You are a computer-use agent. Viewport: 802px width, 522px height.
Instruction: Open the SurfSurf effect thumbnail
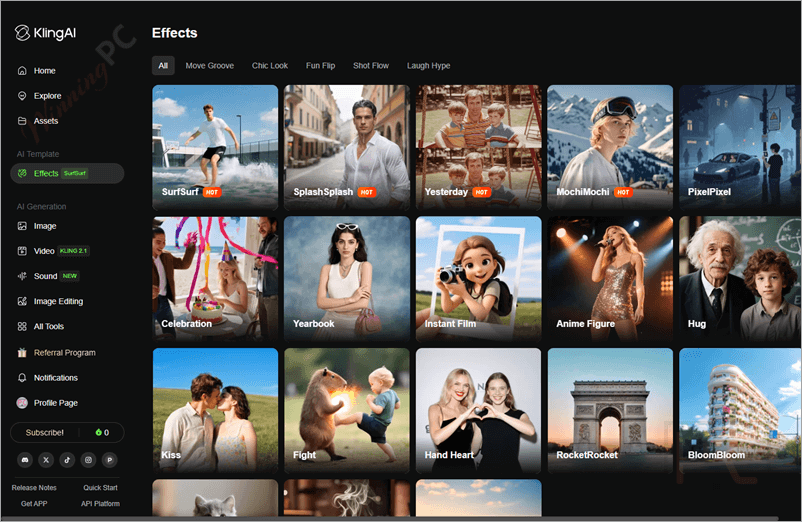215,147
